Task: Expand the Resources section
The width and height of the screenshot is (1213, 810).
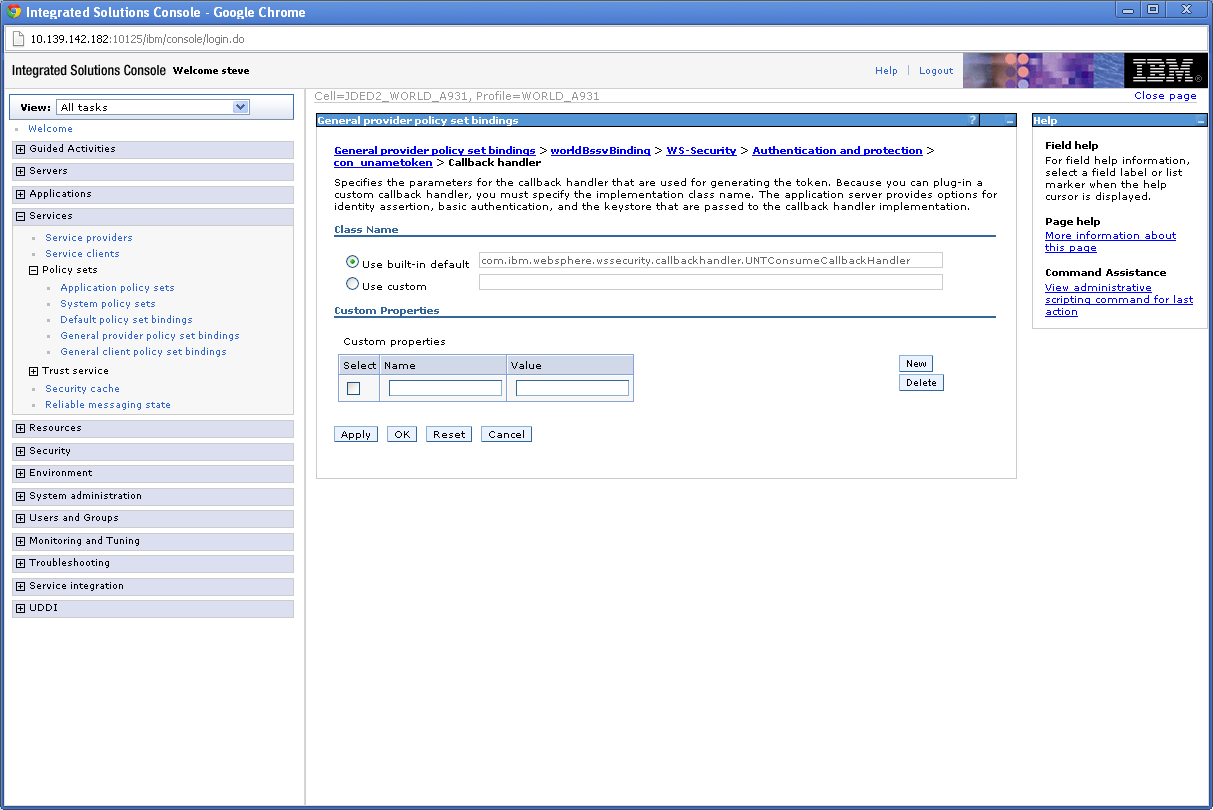Action: click(x=20, y=428)
